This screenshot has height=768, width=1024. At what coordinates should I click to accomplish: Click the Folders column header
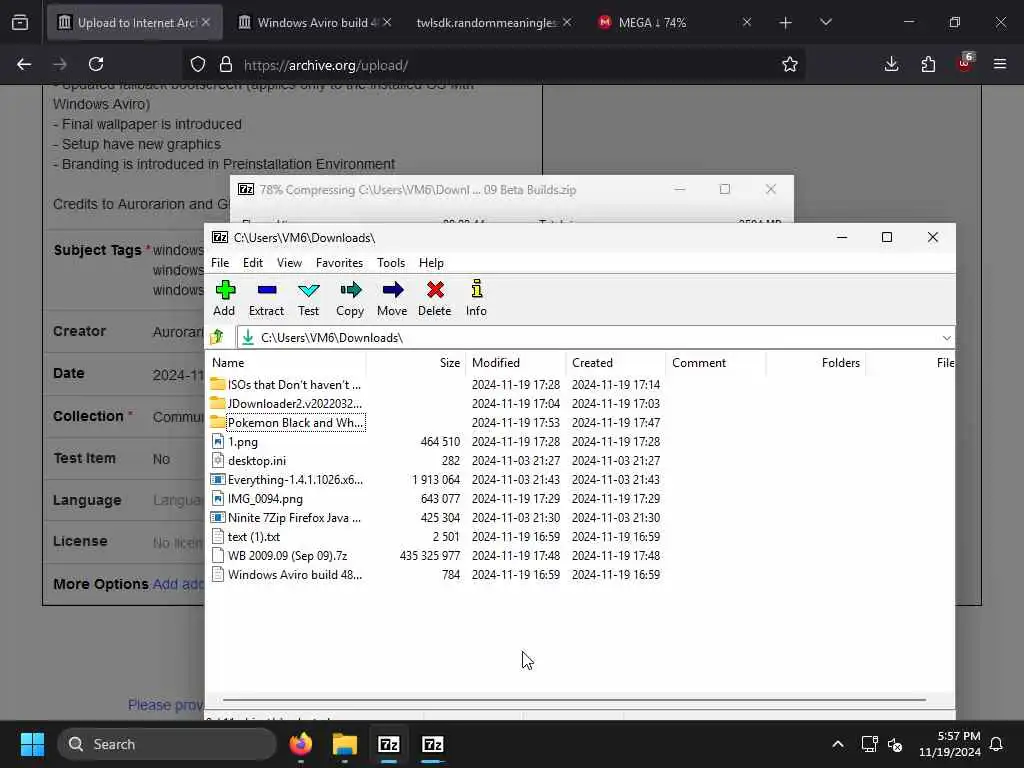pyautogui.click(x=816, y=362)
